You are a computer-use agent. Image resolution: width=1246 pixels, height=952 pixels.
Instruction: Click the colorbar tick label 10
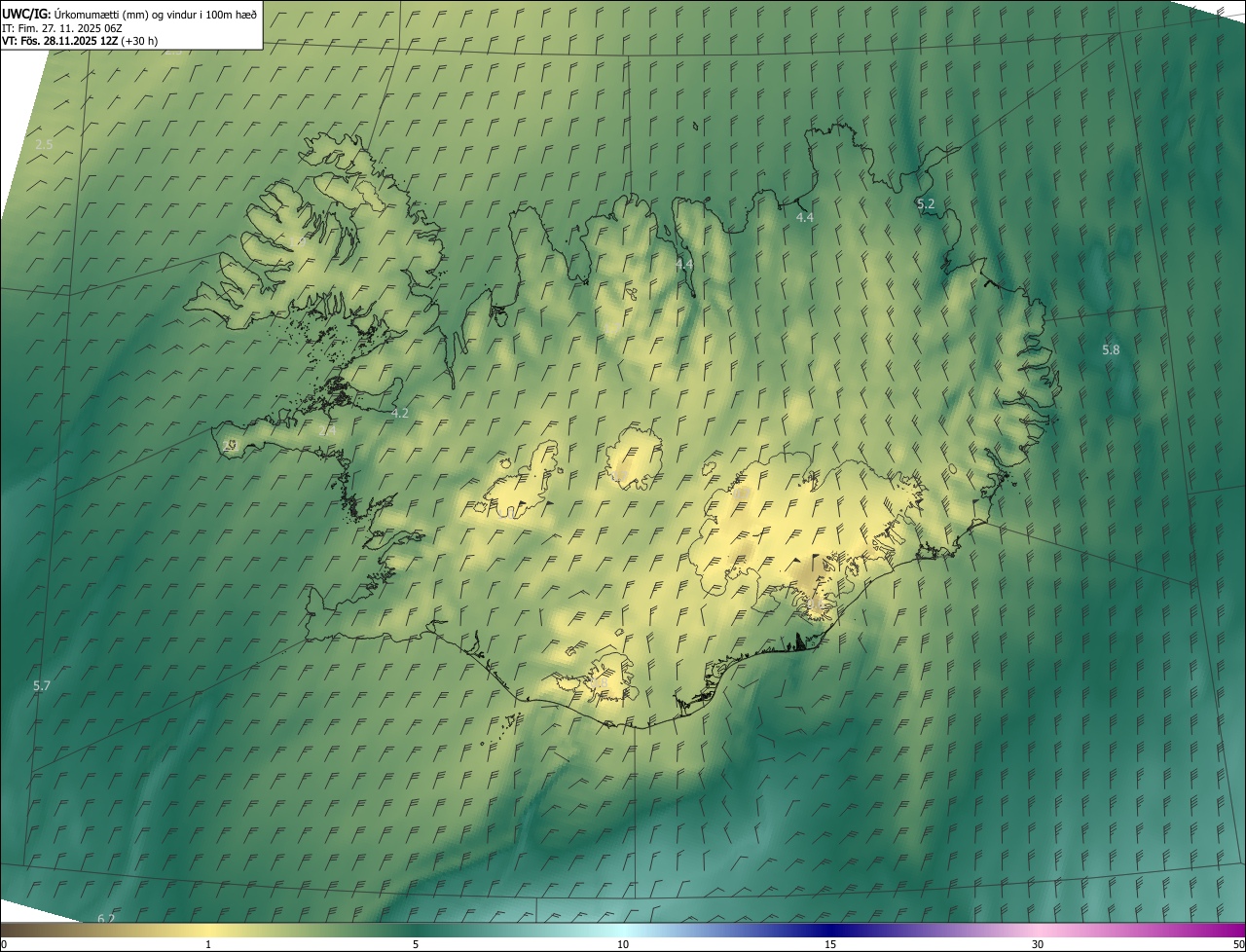pyautogui.click(x=623, y=944)
